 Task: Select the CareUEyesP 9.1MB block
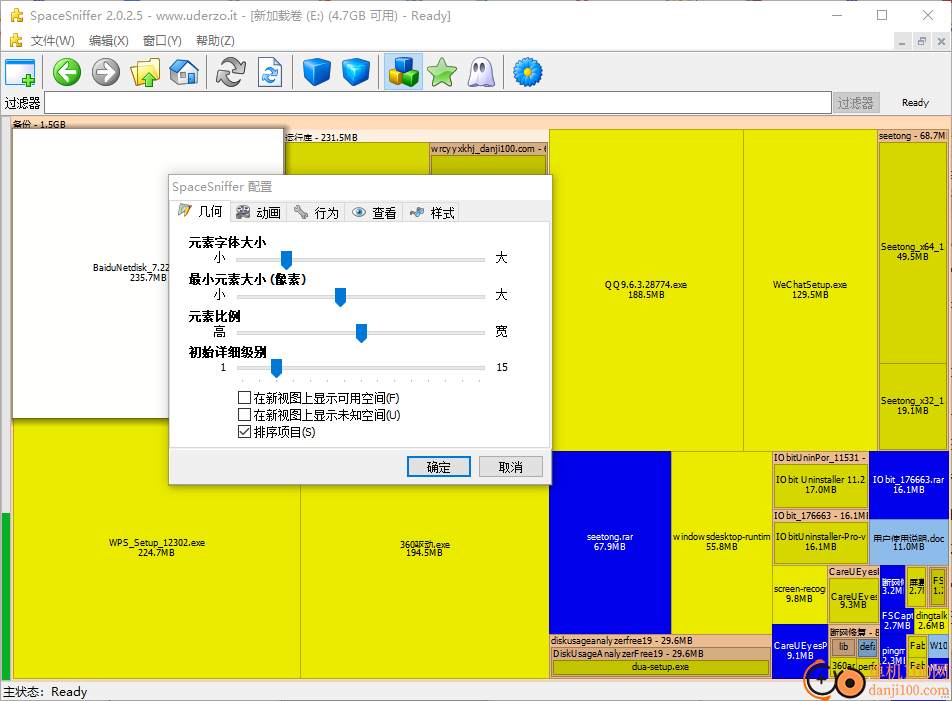point(800,651)
